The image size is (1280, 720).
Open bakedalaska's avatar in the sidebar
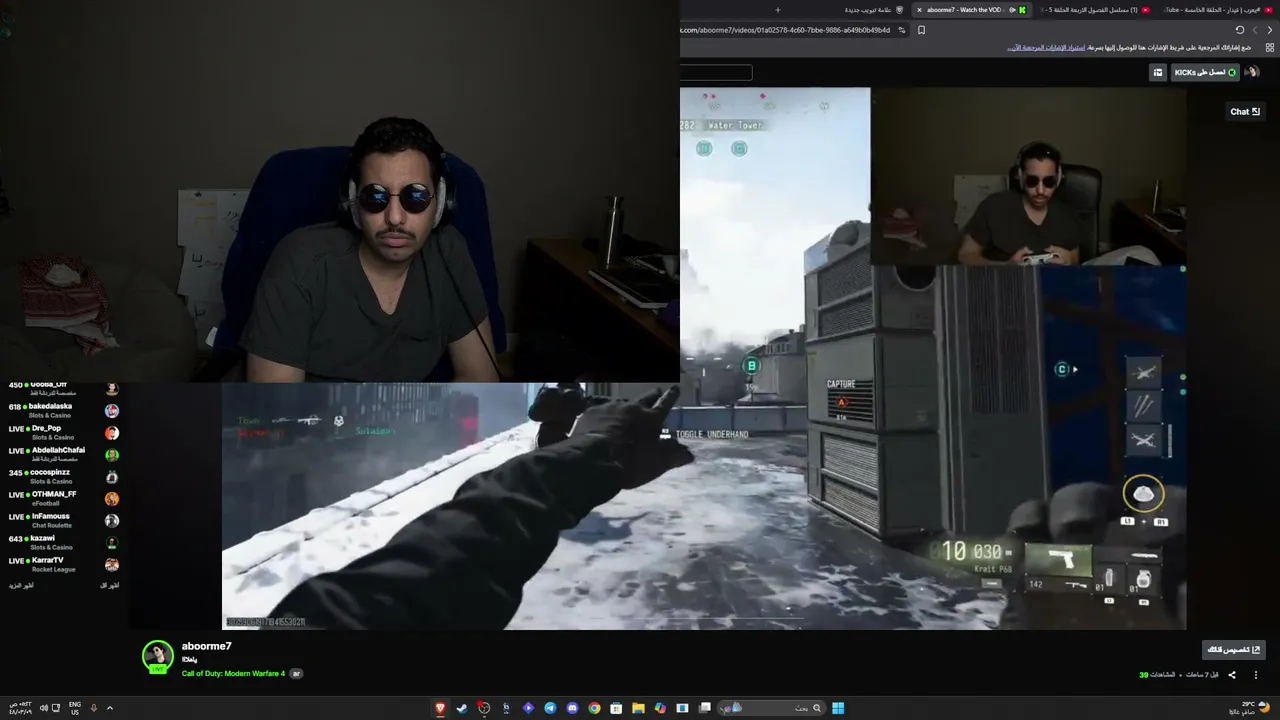point(112,411)
